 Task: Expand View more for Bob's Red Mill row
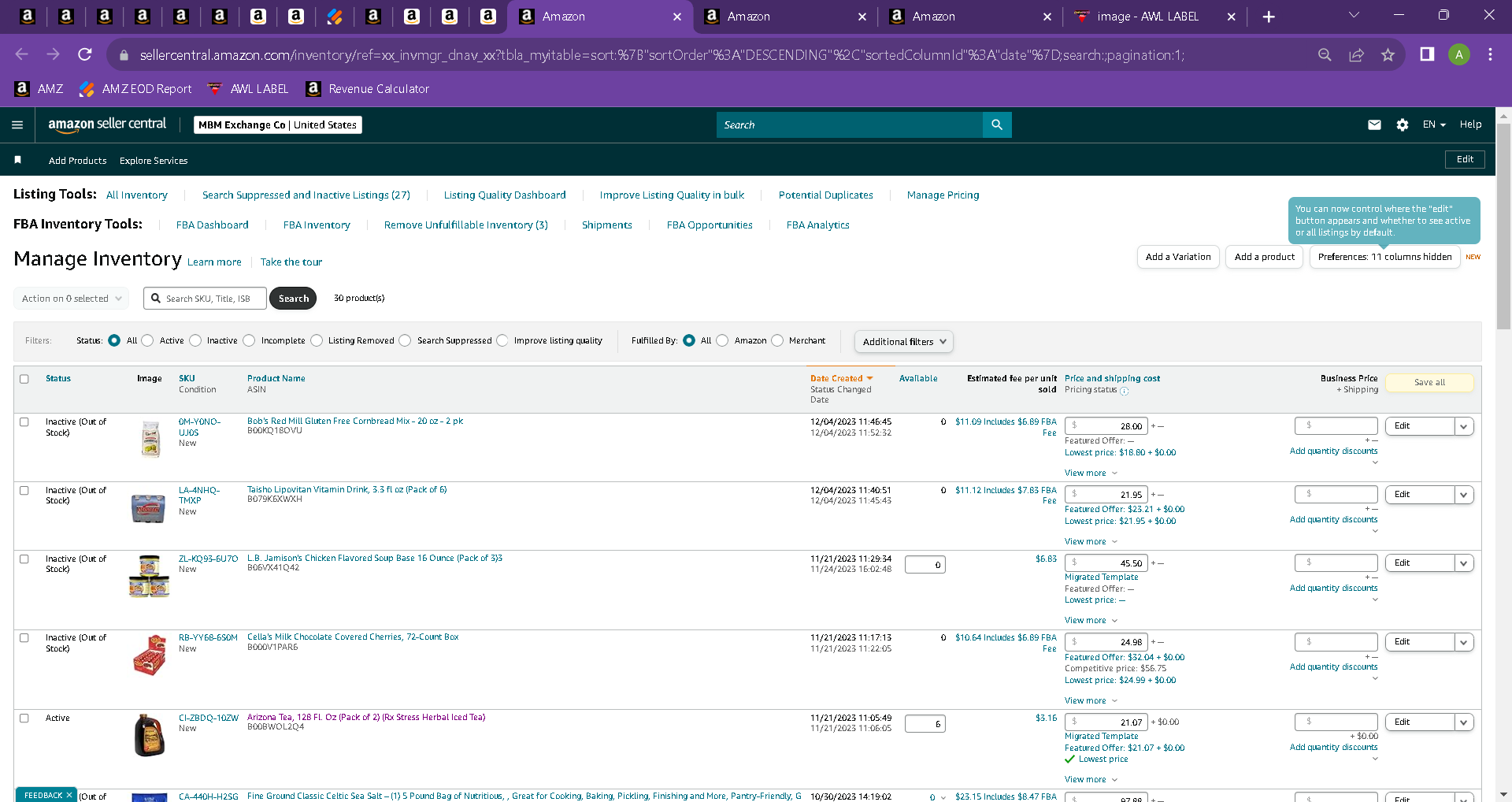click(1091, 473)
